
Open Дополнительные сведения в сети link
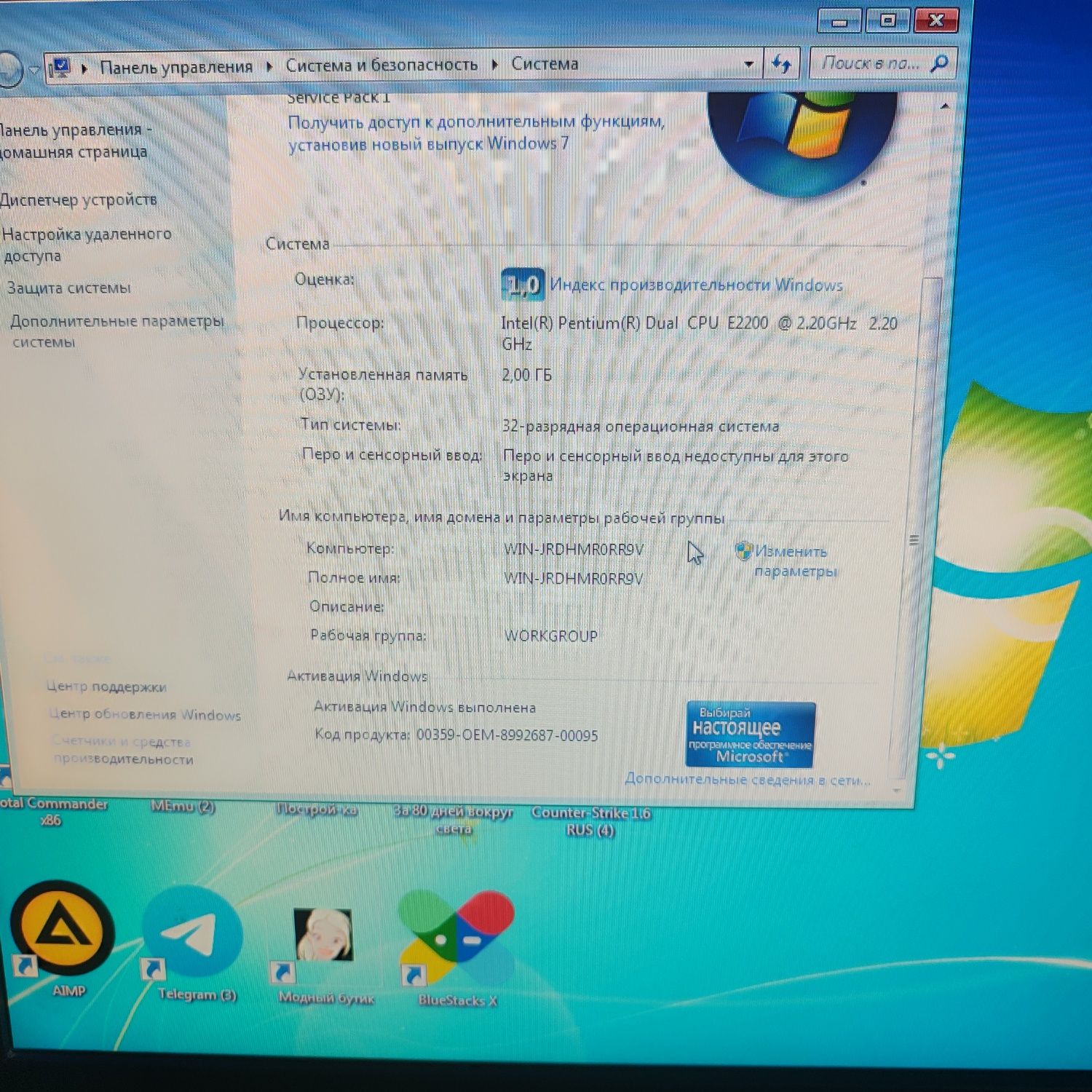pos(748,780)
